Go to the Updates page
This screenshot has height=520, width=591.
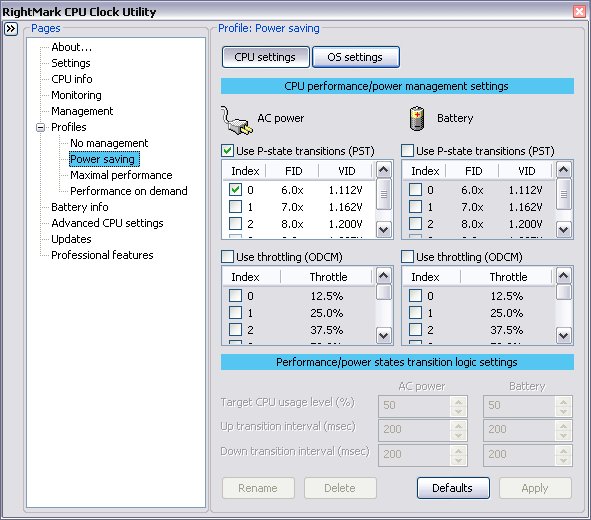pyautogui.click(x=71, y=239)
